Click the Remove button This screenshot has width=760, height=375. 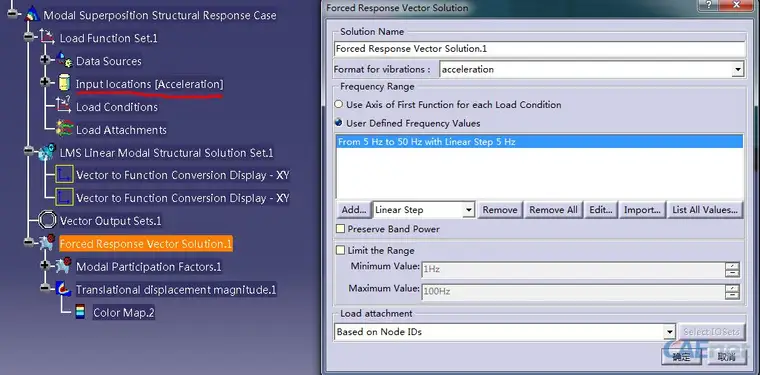[500, 210]
